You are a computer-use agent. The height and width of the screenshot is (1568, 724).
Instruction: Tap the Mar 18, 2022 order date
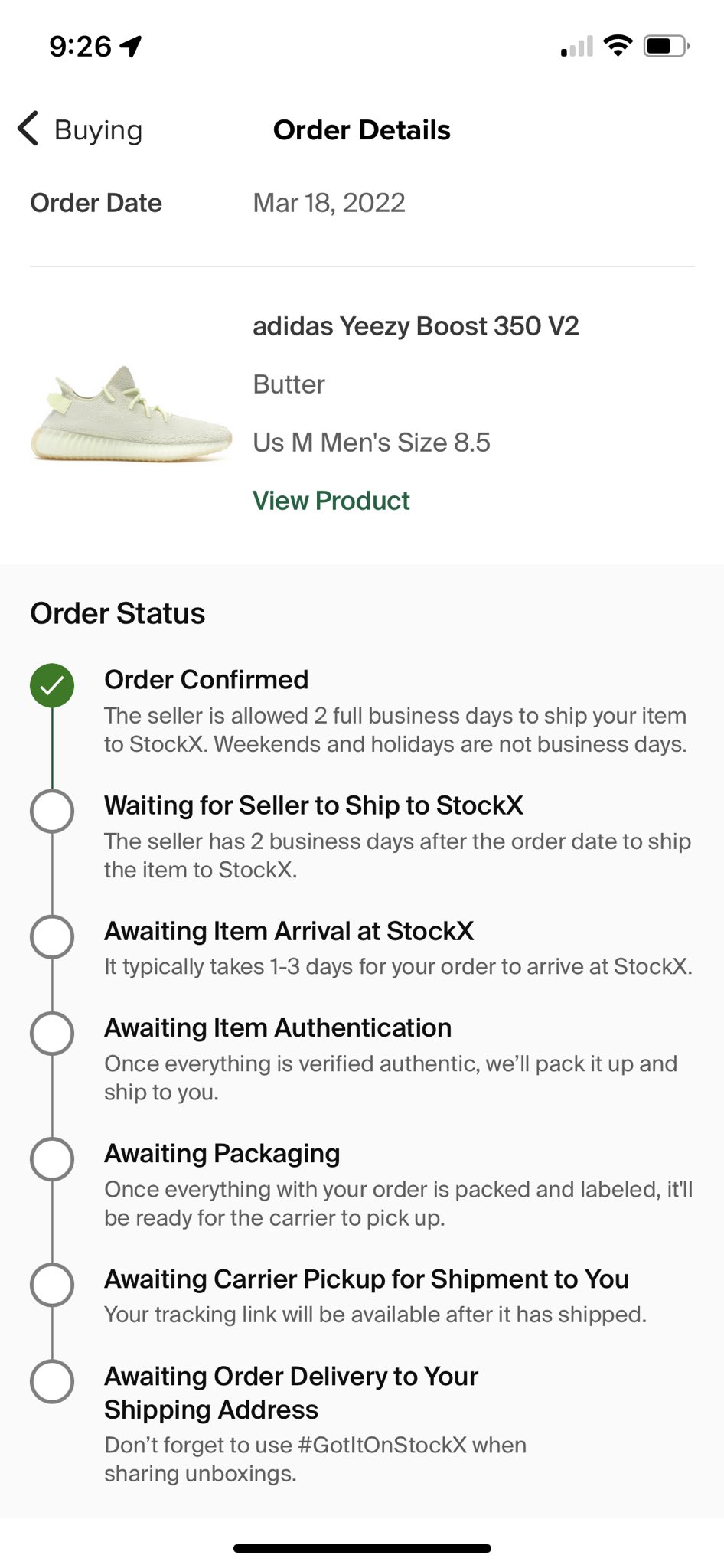coord(329,203)
